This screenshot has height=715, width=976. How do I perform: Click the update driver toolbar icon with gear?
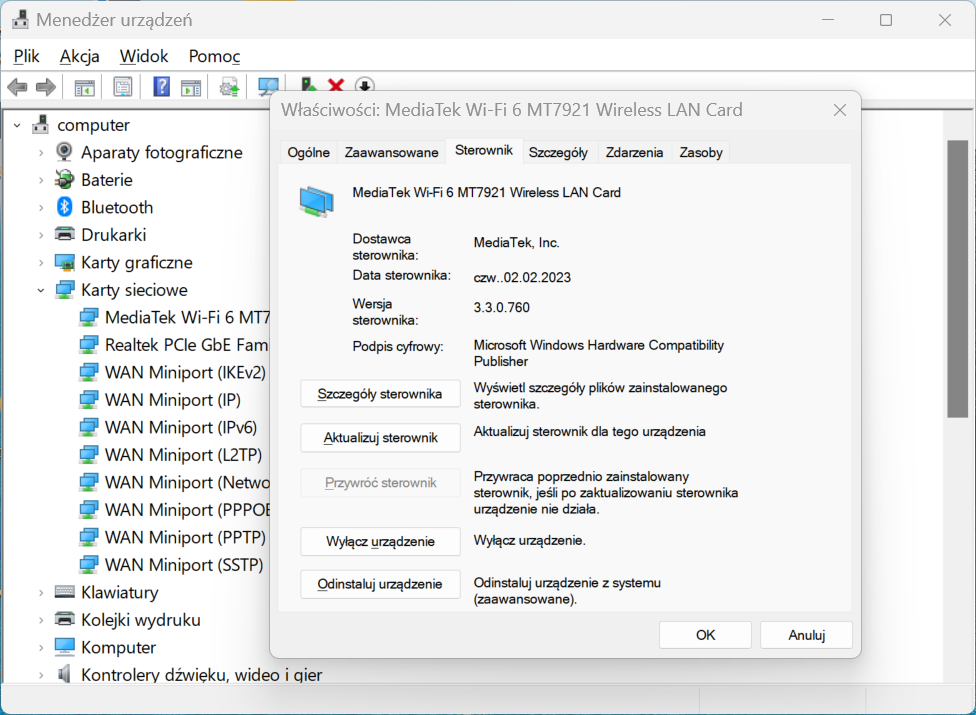230,87
